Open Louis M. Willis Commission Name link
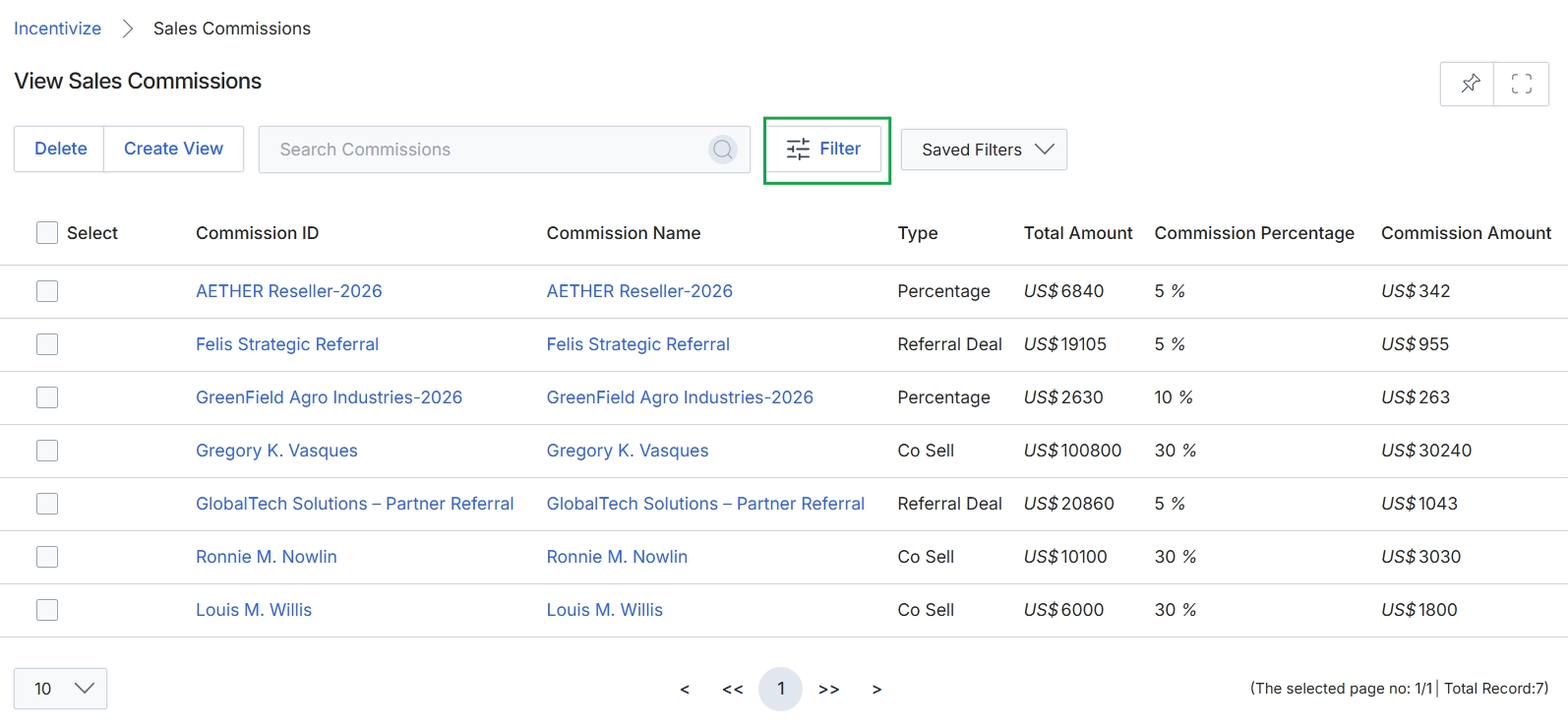This screenshot has width=1568, height=727. click(605, 610)
